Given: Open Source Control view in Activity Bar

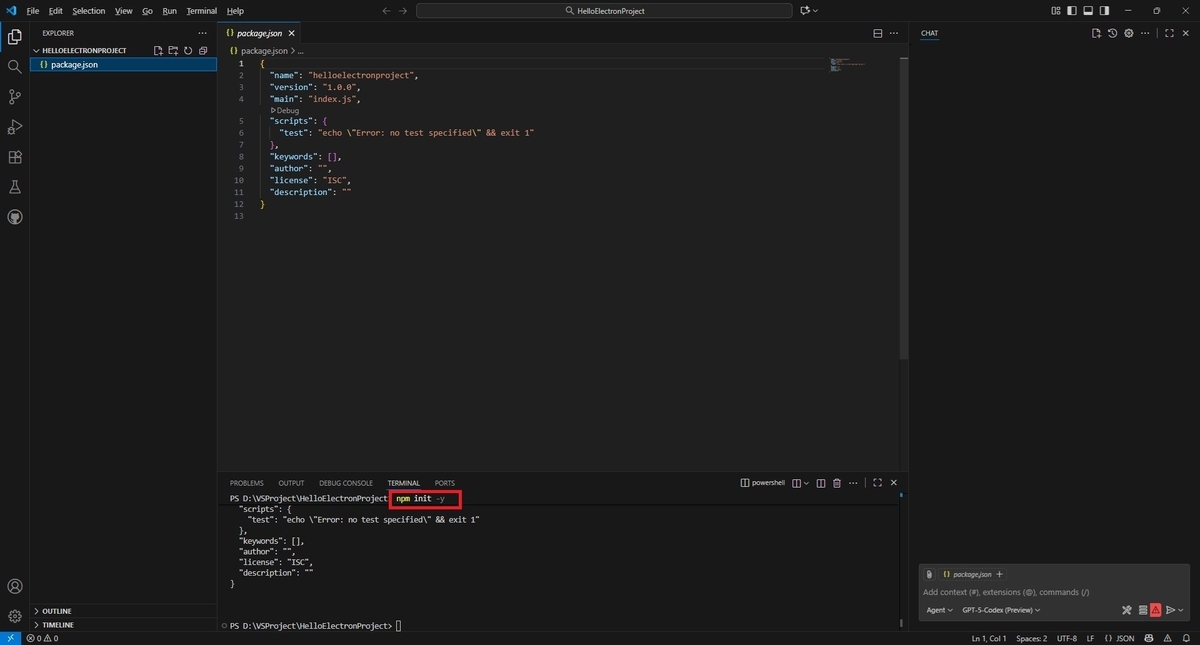Looking at the screenshot, I should 14,96.
